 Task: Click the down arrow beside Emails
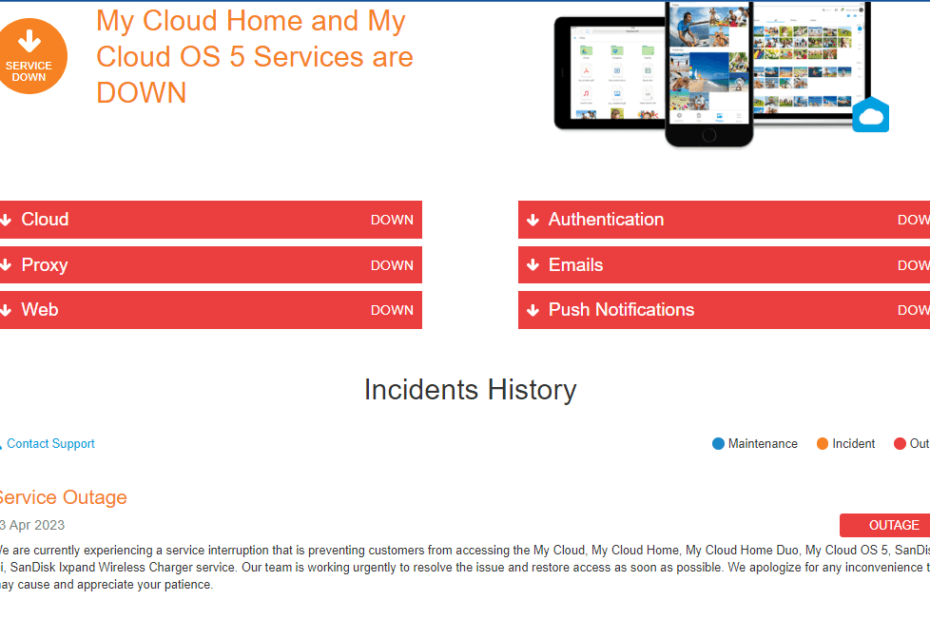point(533,265)
